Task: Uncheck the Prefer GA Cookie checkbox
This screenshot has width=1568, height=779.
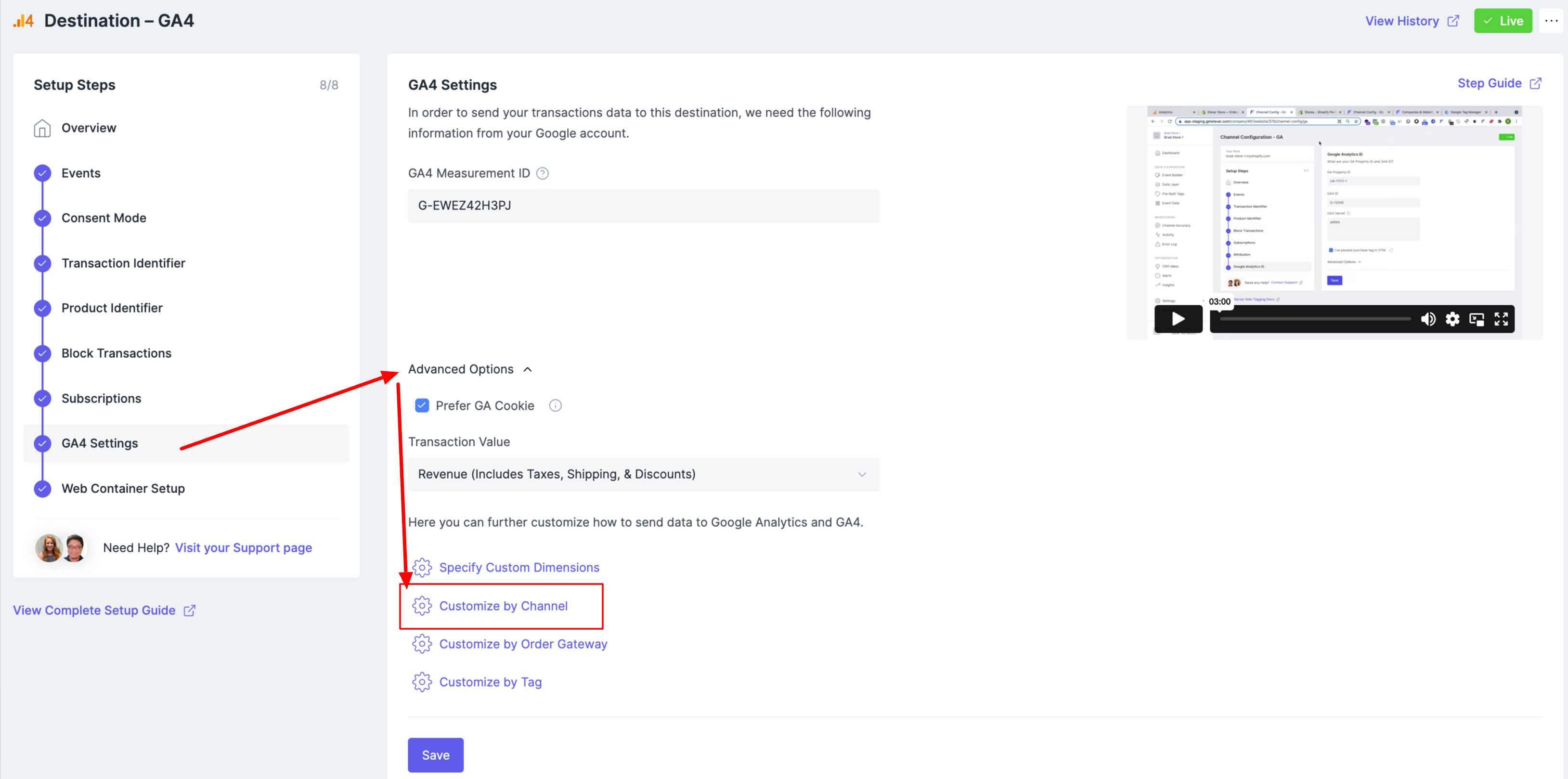Action: (422, 406)
